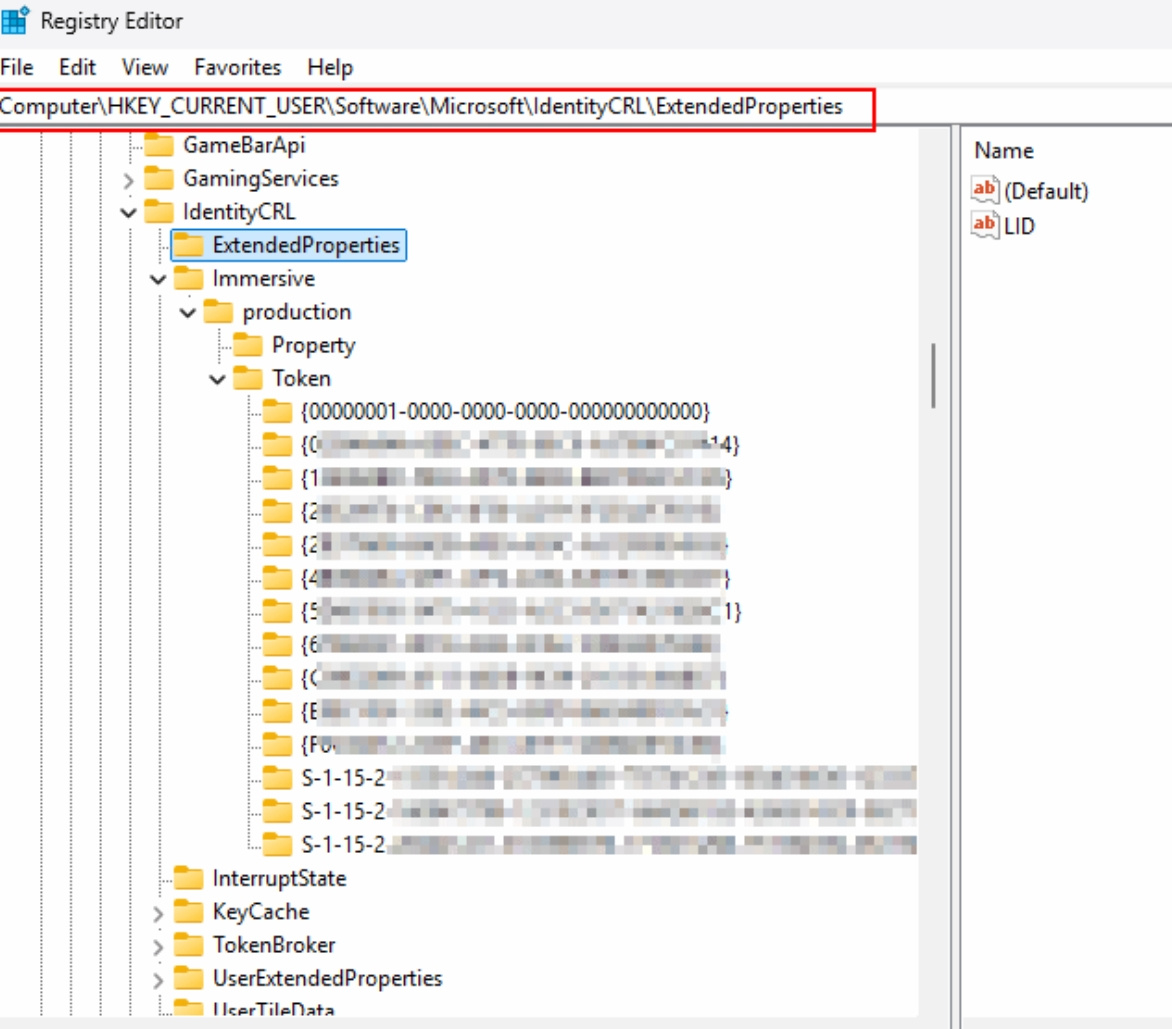The width and height of the screenshot is (1172, 1029).
Task: Open the Favorites menu
Action: pos(238,67)
